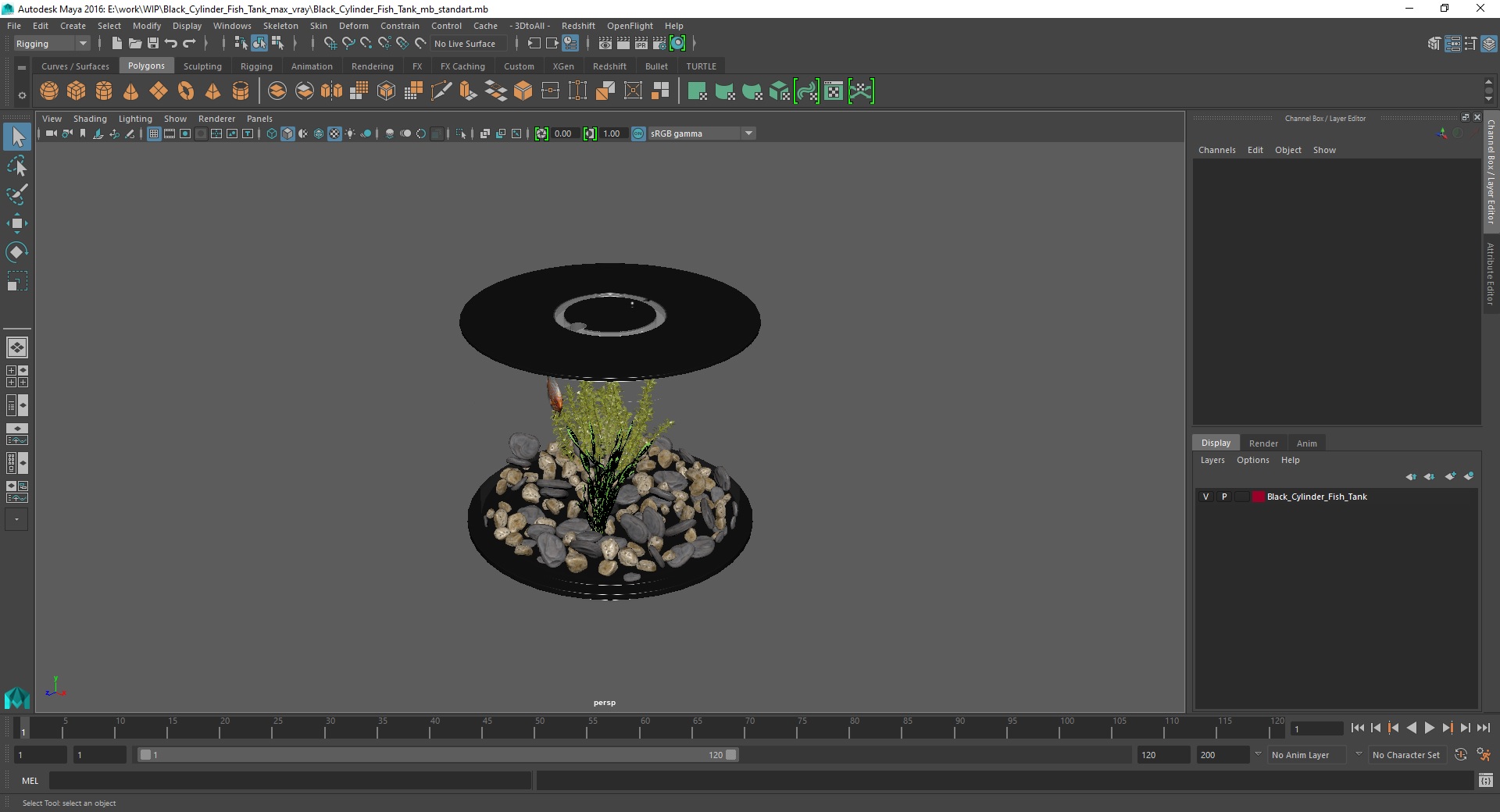Toggle color management ON button
The height and width of the screenshot is (812, 1500).
638,134
